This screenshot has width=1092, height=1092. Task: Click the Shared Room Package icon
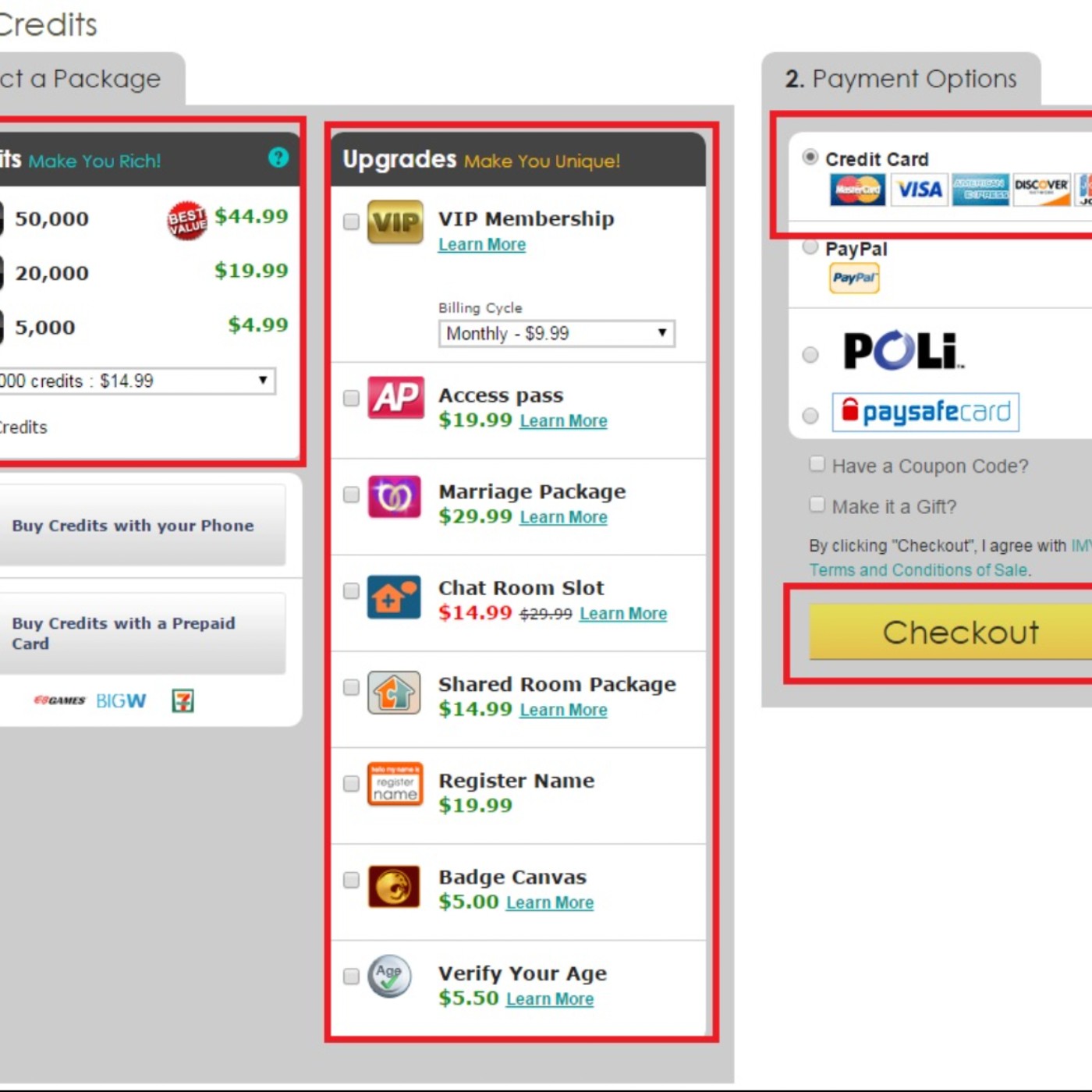[395, 693]
